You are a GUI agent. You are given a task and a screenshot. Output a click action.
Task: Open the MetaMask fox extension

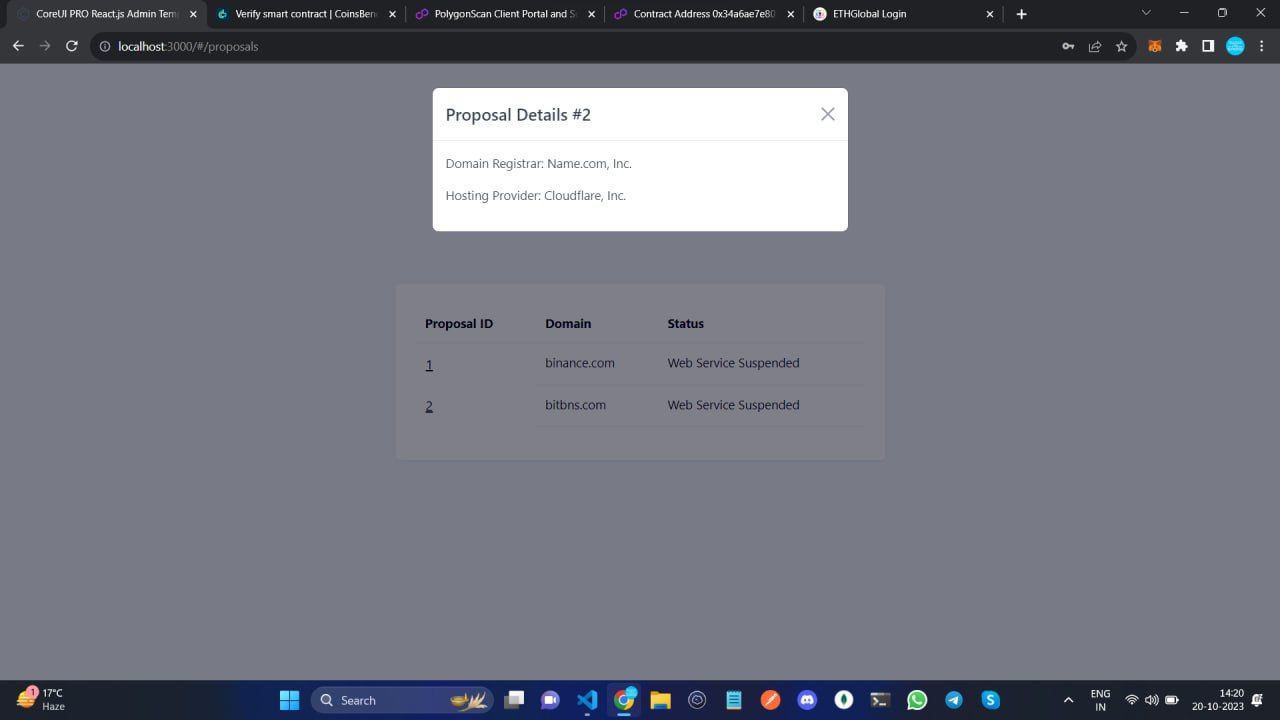coord(1155,46)
